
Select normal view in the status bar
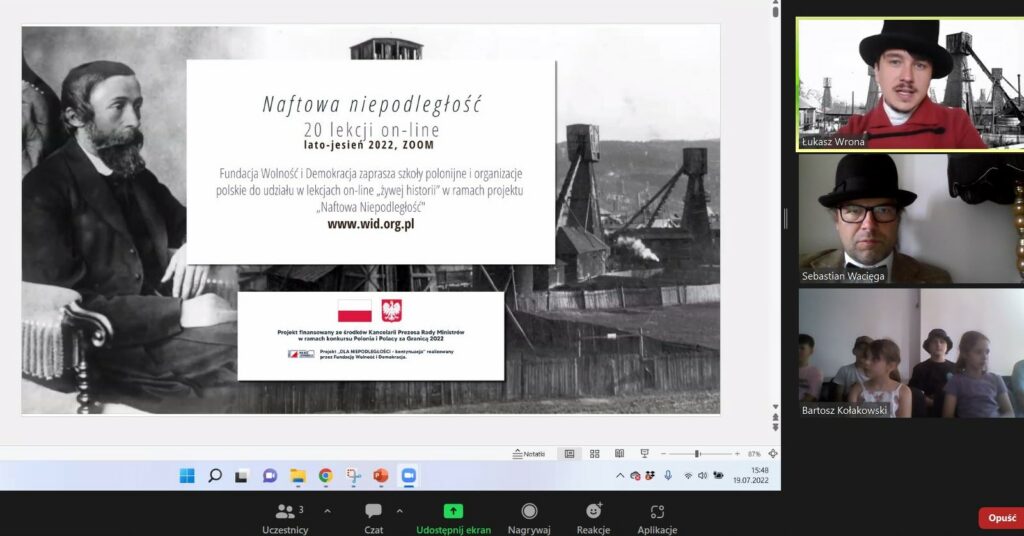coord(569,453)
